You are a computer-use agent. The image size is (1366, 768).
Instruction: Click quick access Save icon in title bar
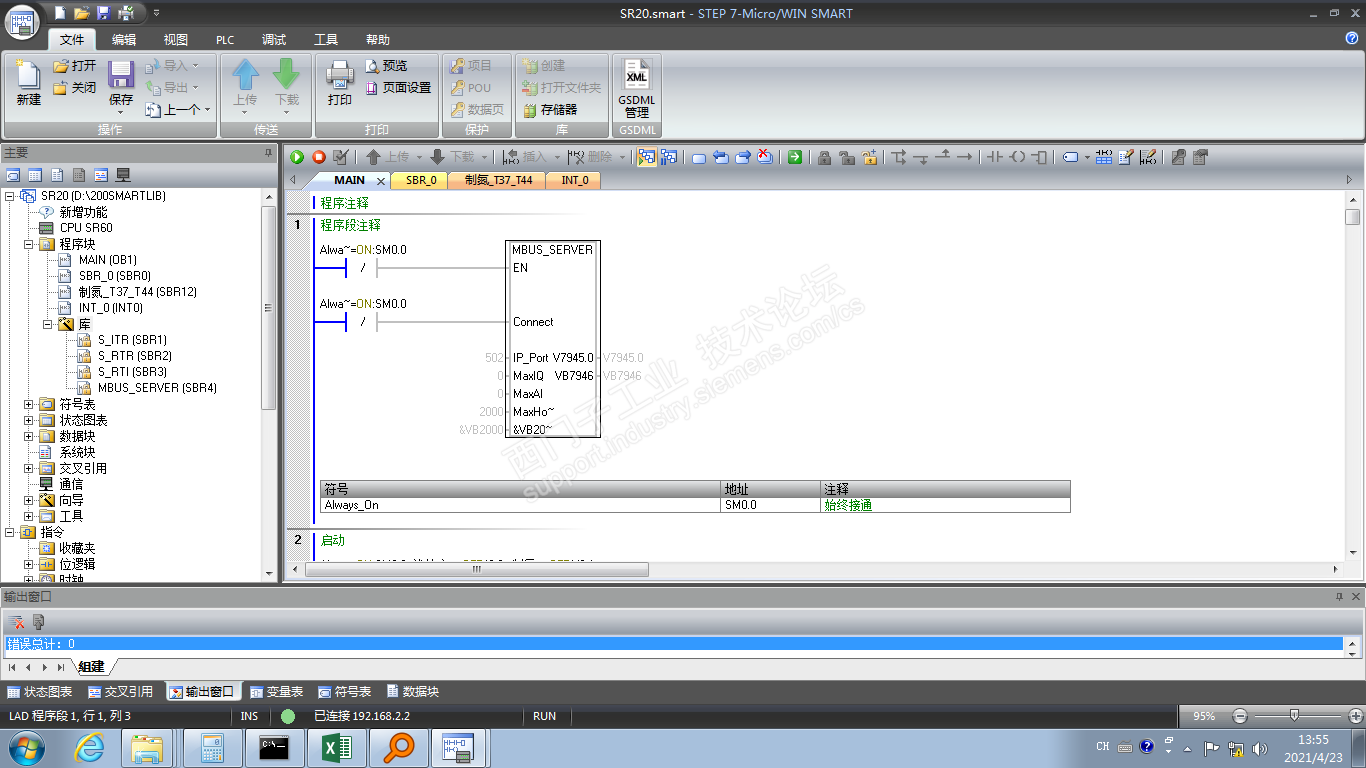pyautogui.click(x=103, y=13)
